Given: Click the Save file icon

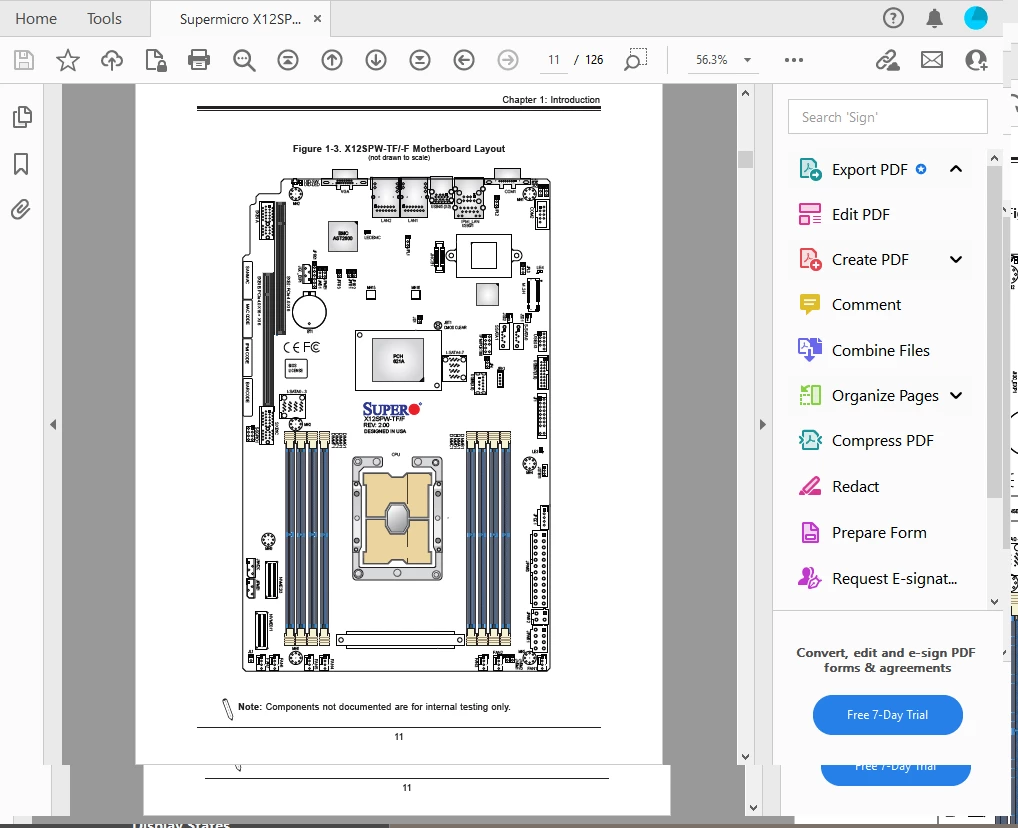Looking at the screenshot, I should tap(24, 60).
